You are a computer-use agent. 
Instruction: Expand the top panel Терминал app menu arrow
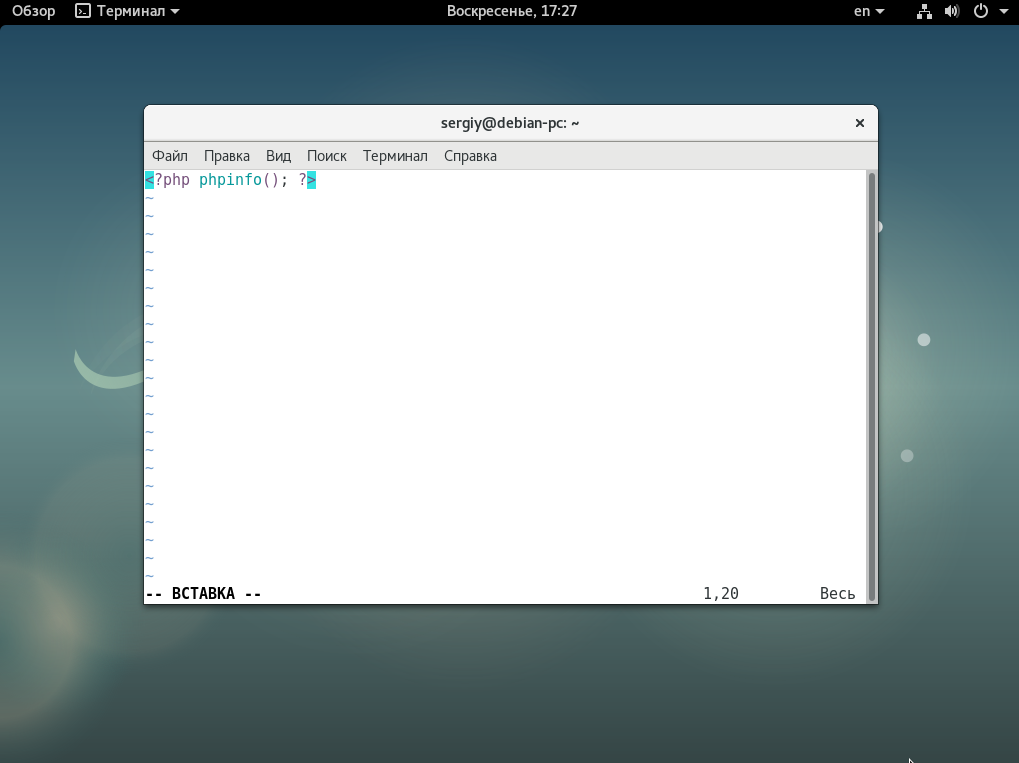point(175,12)
